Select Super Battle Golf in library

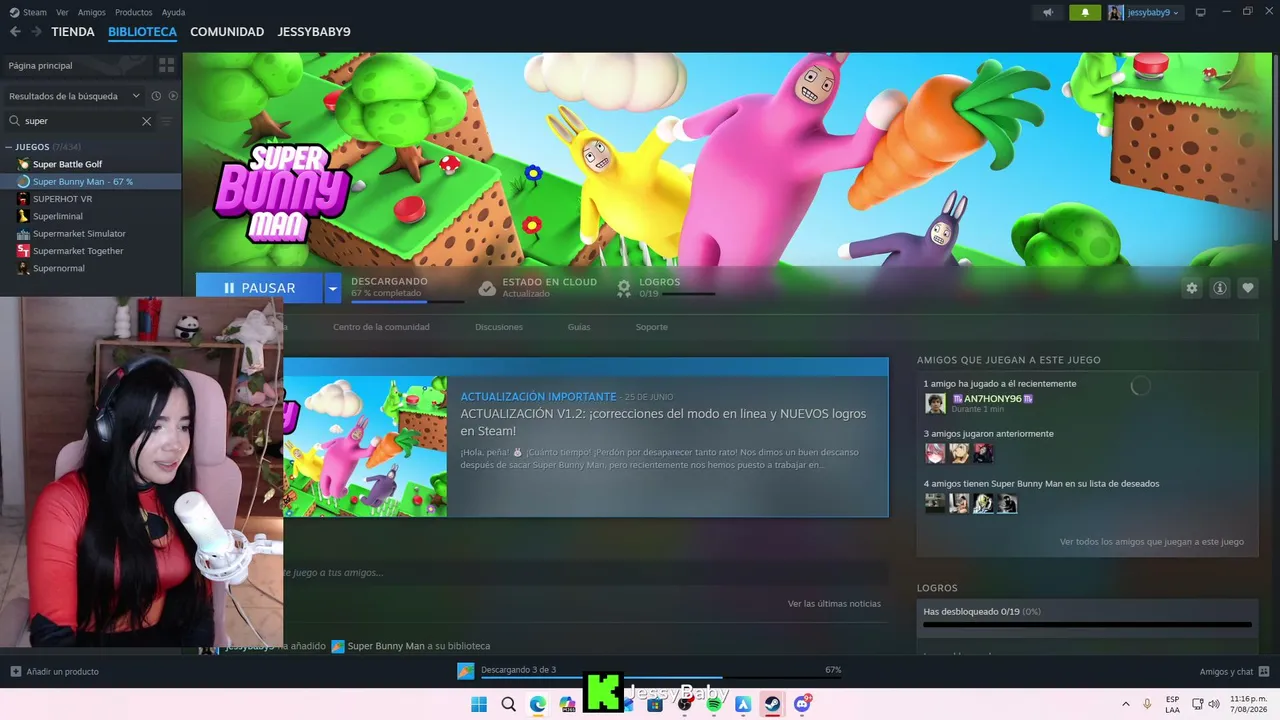pos(67,164)
